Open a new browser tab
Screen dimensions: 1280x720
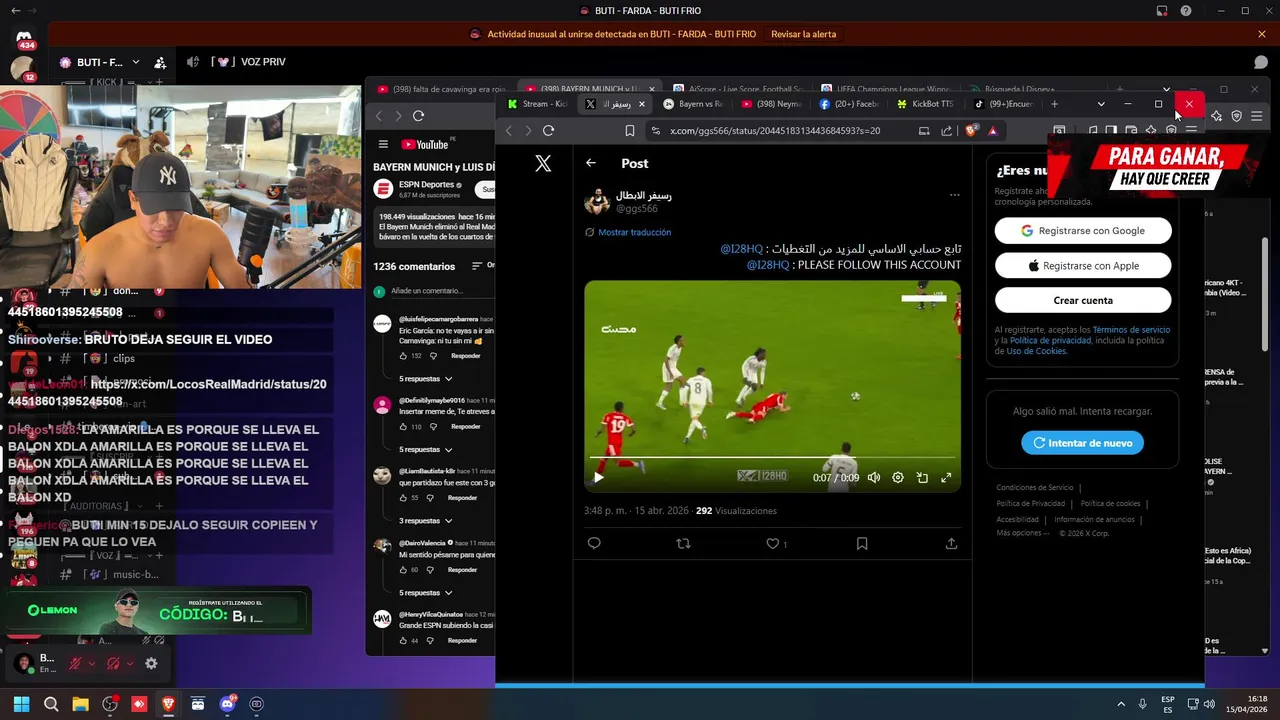coord(1054,104)
